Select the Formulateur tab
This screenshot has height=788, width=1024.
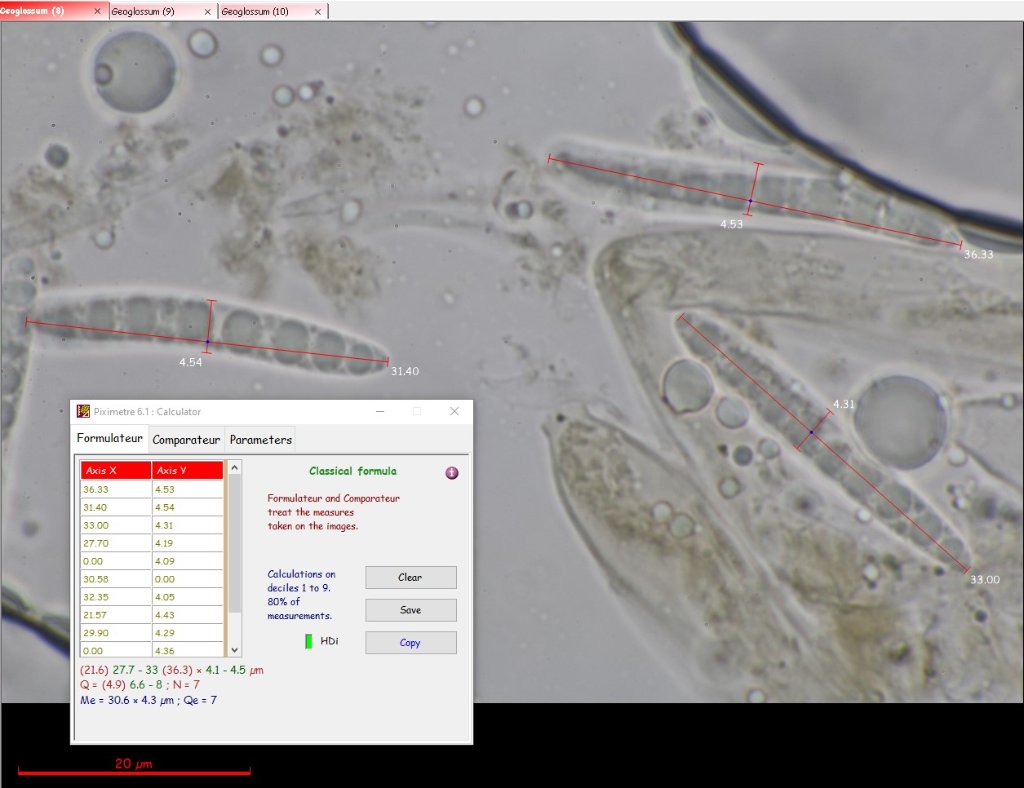point(110,439)
